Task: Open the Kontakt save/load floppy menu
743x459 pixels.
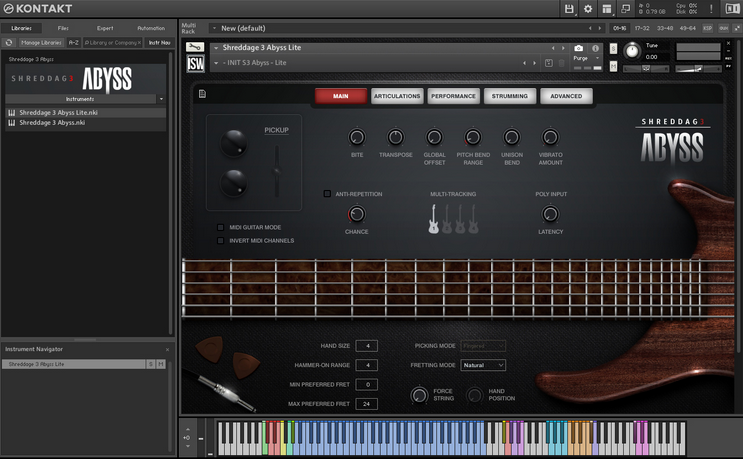Action: tap(569, 9)
